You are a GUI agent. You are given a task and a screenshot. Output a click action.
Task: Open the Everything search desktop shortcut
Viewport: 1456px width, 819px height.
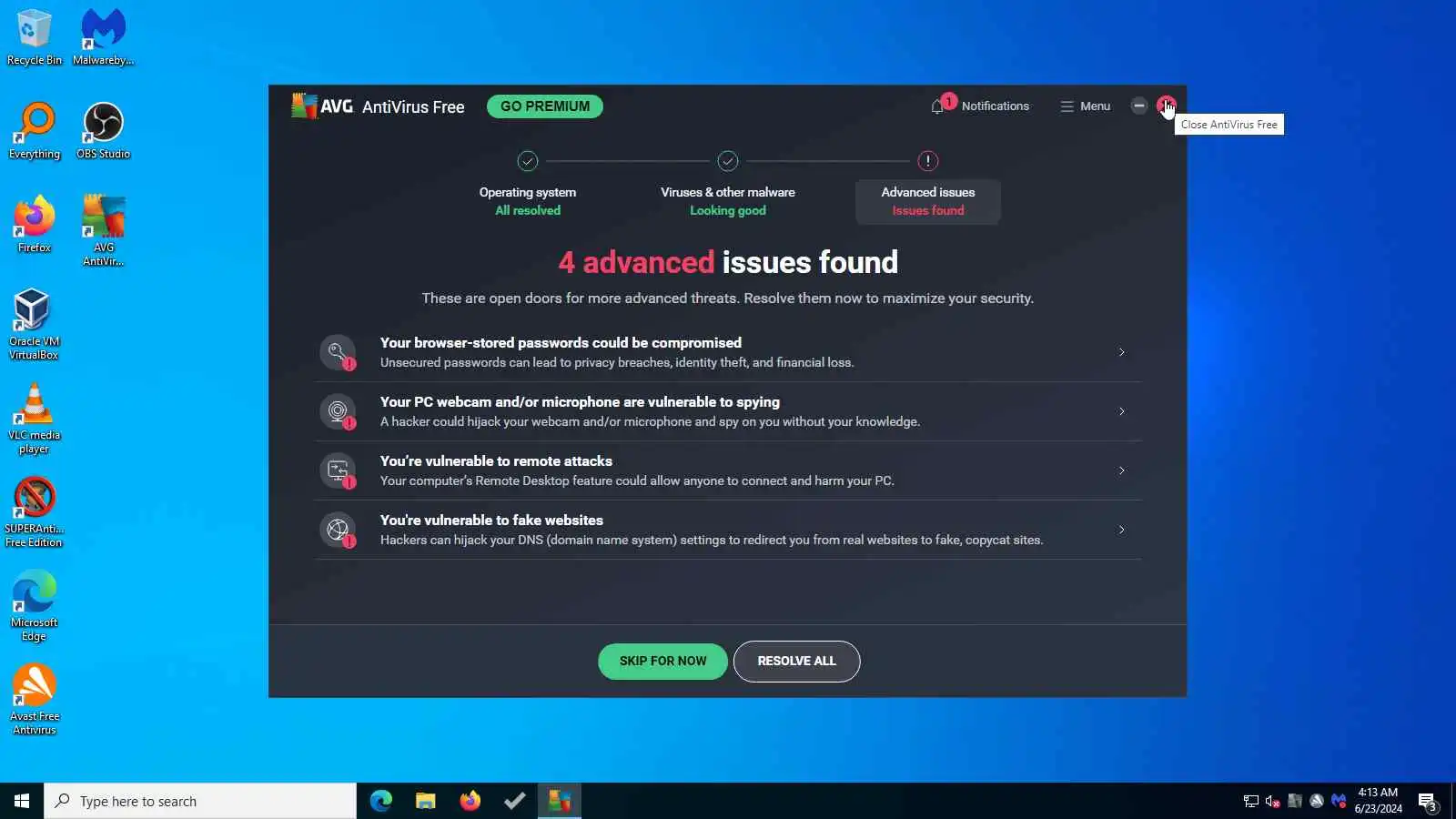point(35,131)
